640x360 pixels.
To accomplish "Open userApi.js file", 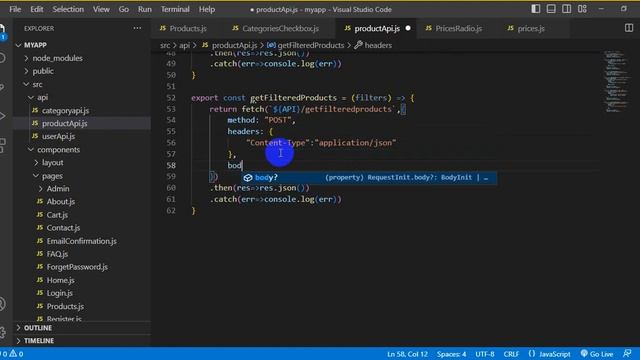I will click(x=58, y=136).
